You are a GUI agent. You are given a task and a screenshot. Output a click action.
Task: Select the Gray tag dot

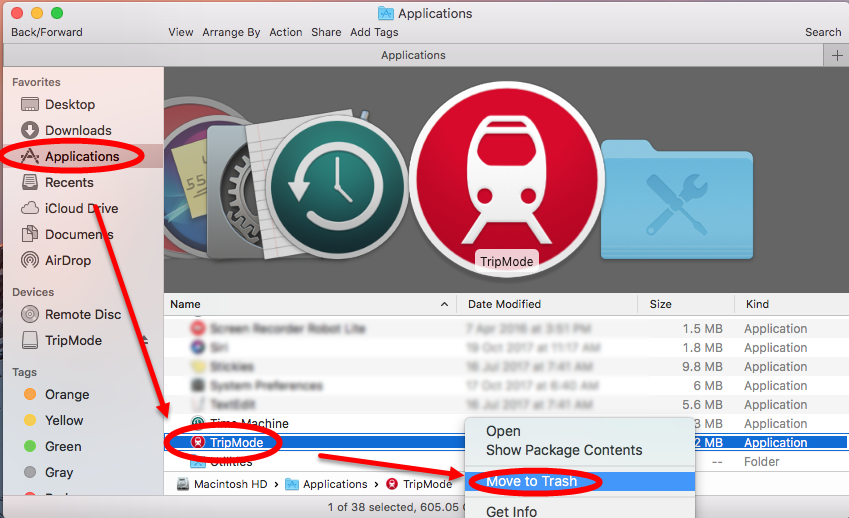30,472
